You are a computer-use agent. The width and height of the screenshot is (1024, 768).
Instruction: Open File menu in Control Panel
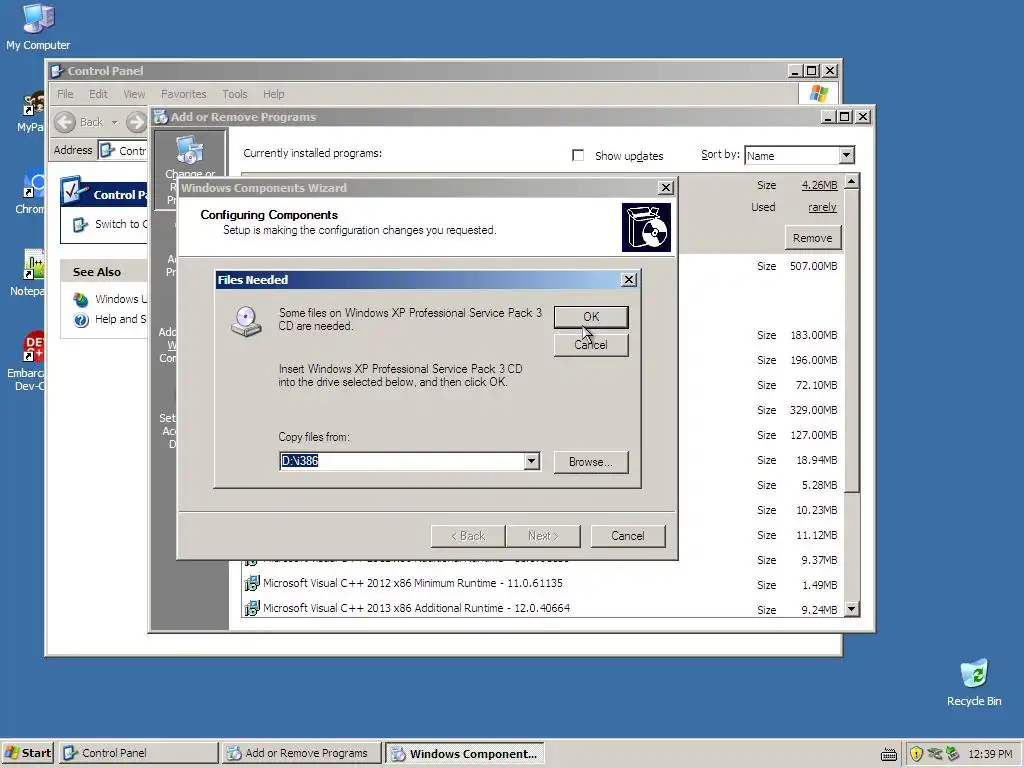click(x=65, y=94)
